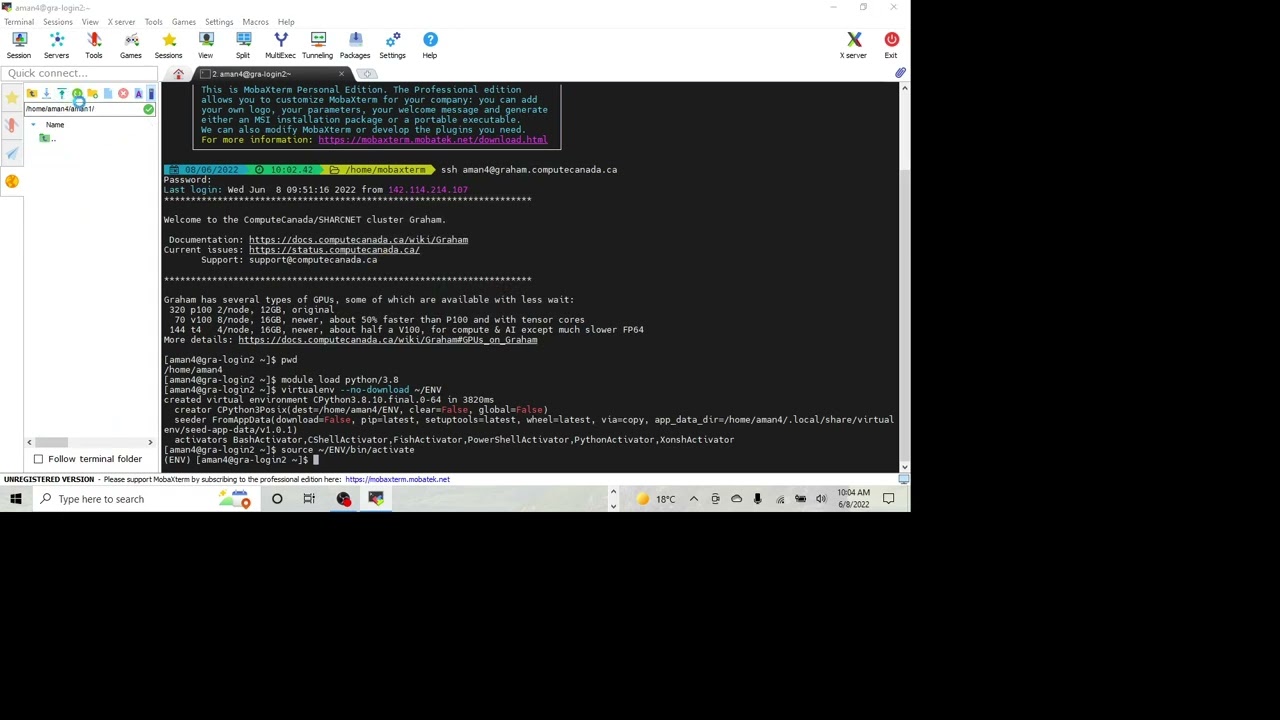Start the X server button

(853, 45)
